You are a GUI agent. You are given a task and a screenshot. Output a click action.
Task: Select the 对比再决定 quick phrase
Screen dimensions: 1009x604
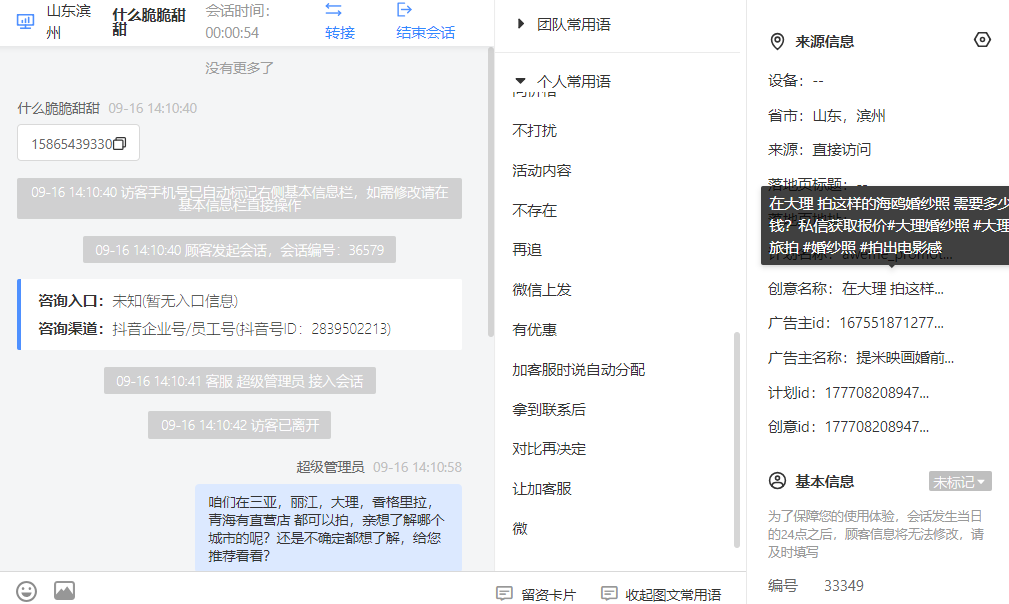point(549,449)
